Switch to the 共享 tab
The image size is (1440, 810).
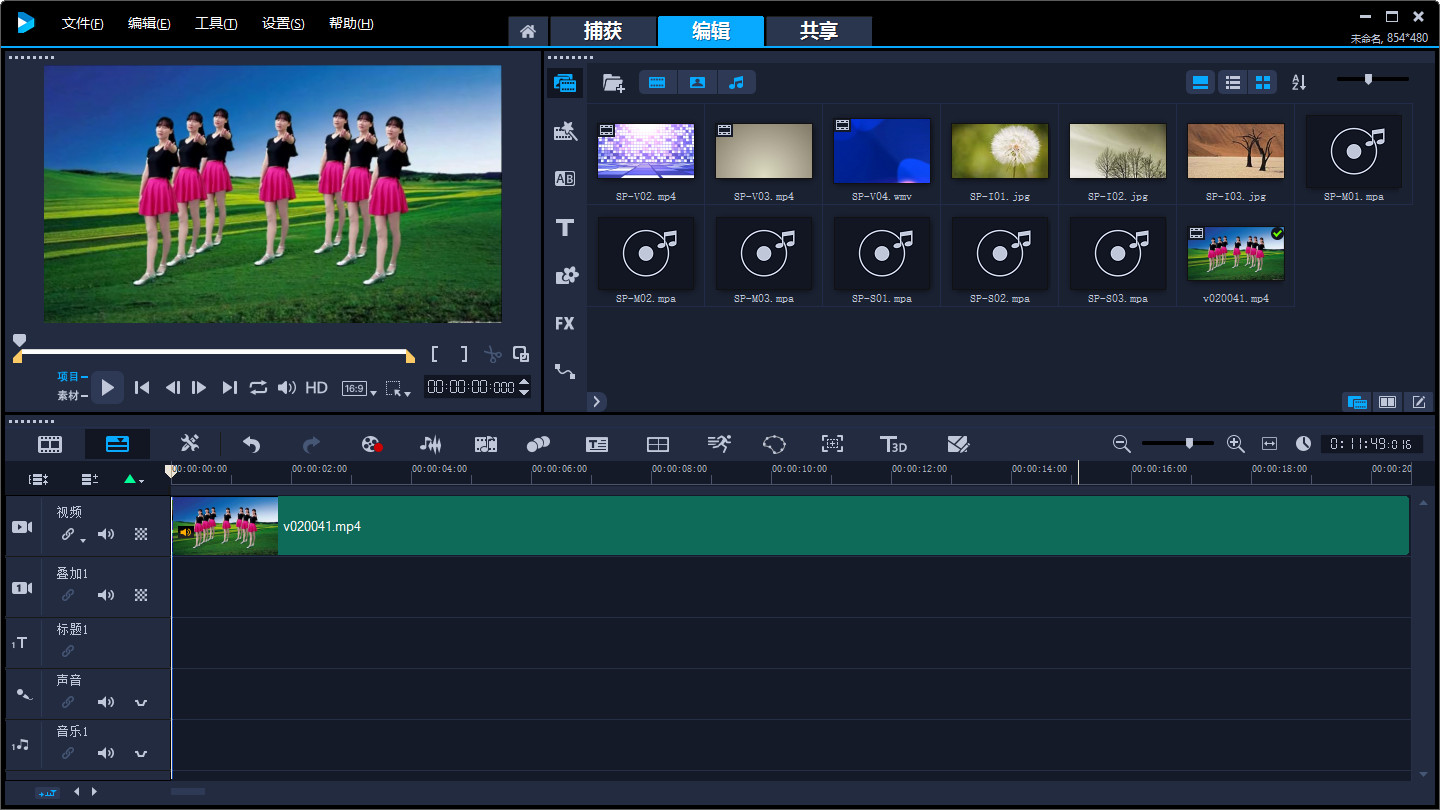click(818, 31)
